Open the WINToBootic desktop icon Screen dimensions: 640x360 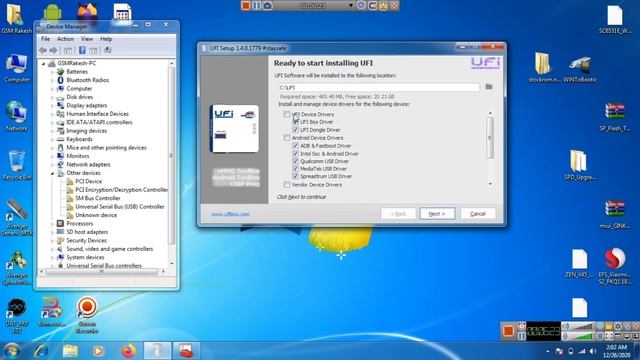(x=580, y=68)
